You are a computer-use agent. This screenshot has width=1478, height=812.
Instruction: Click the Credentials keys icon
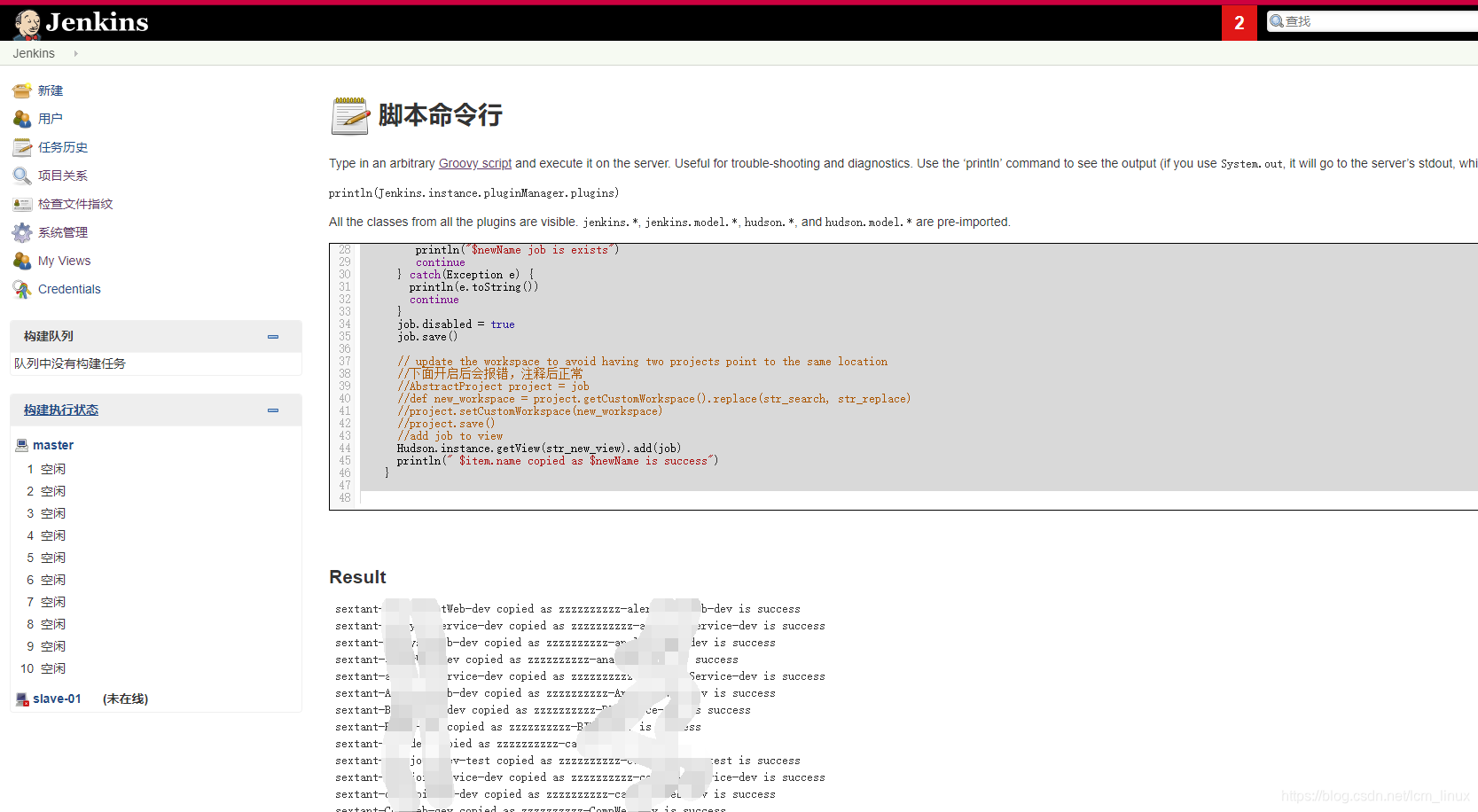pyautogui.click(x=22, y=289)
